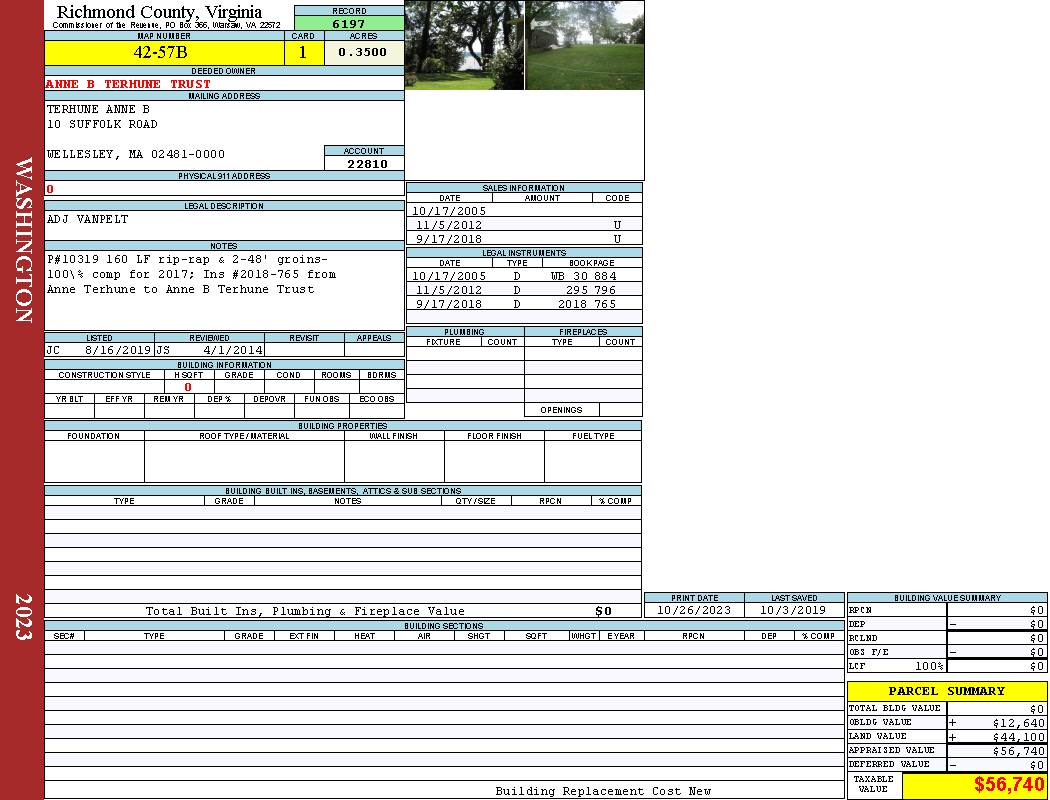The height and width of the screenshot is (800, 1050).
Task: Click the account number 22810
Action: point(366,164)
